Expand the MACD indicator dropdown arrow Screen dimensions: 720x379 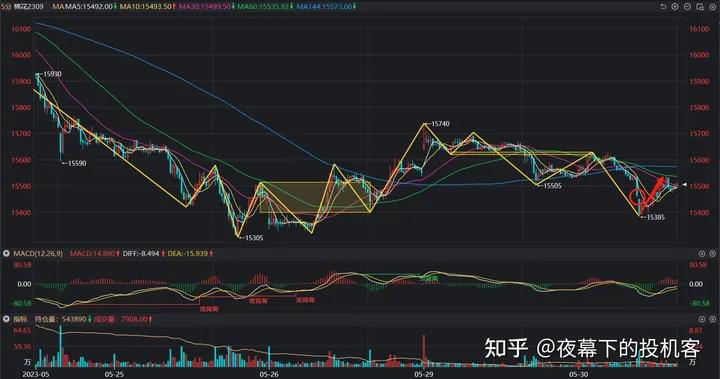(6, 254)
